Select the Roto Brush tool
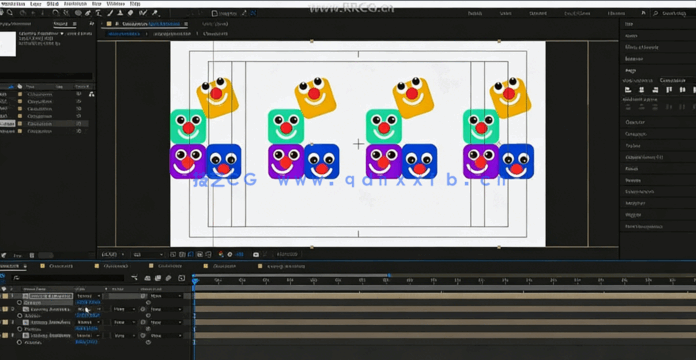Image resolution: width=696 pixels, height=360 pixels. (143, 13)
